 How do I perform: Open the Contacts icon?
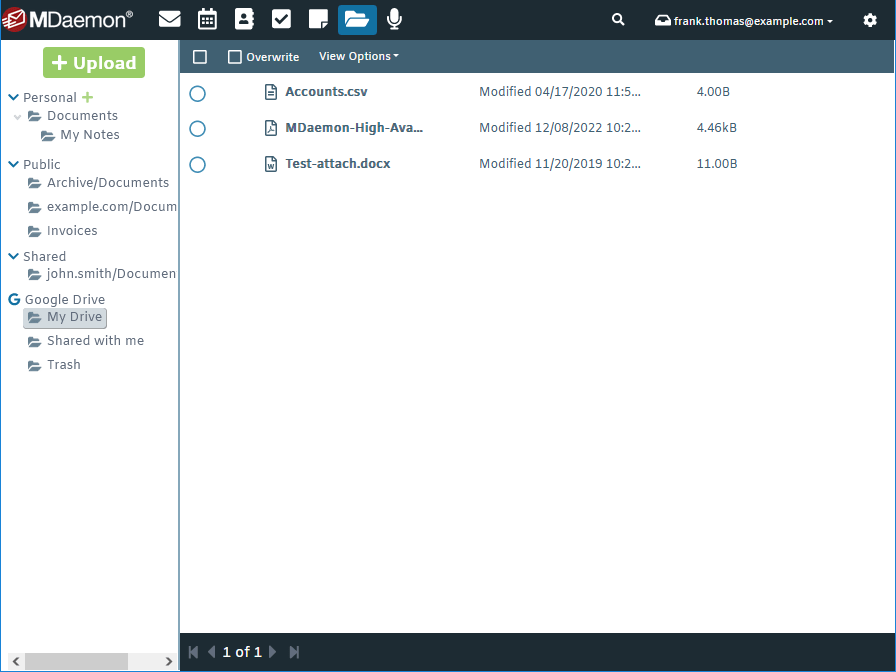coord(244,19)
